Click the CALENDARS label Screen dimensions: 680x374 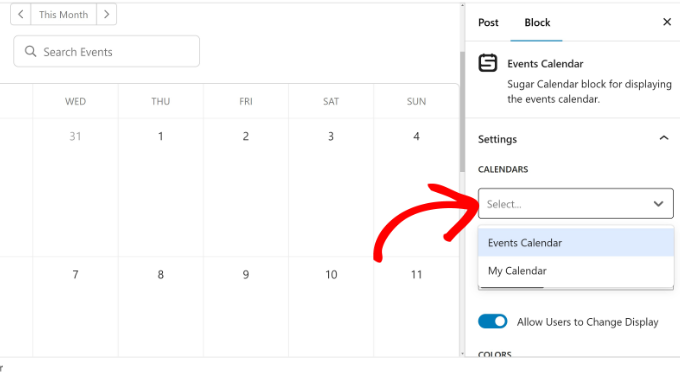(503, 169)
